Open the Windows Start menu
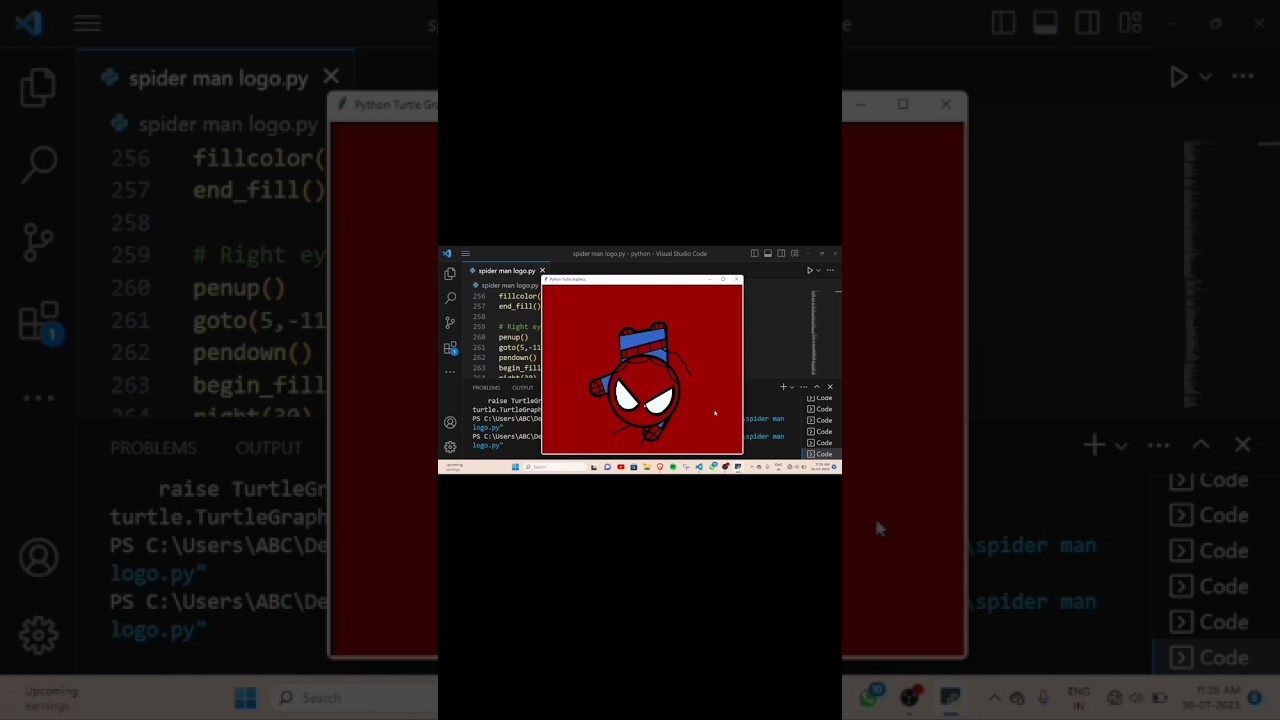The height and width of the screenshot is (720, 1280). (515, 467)
